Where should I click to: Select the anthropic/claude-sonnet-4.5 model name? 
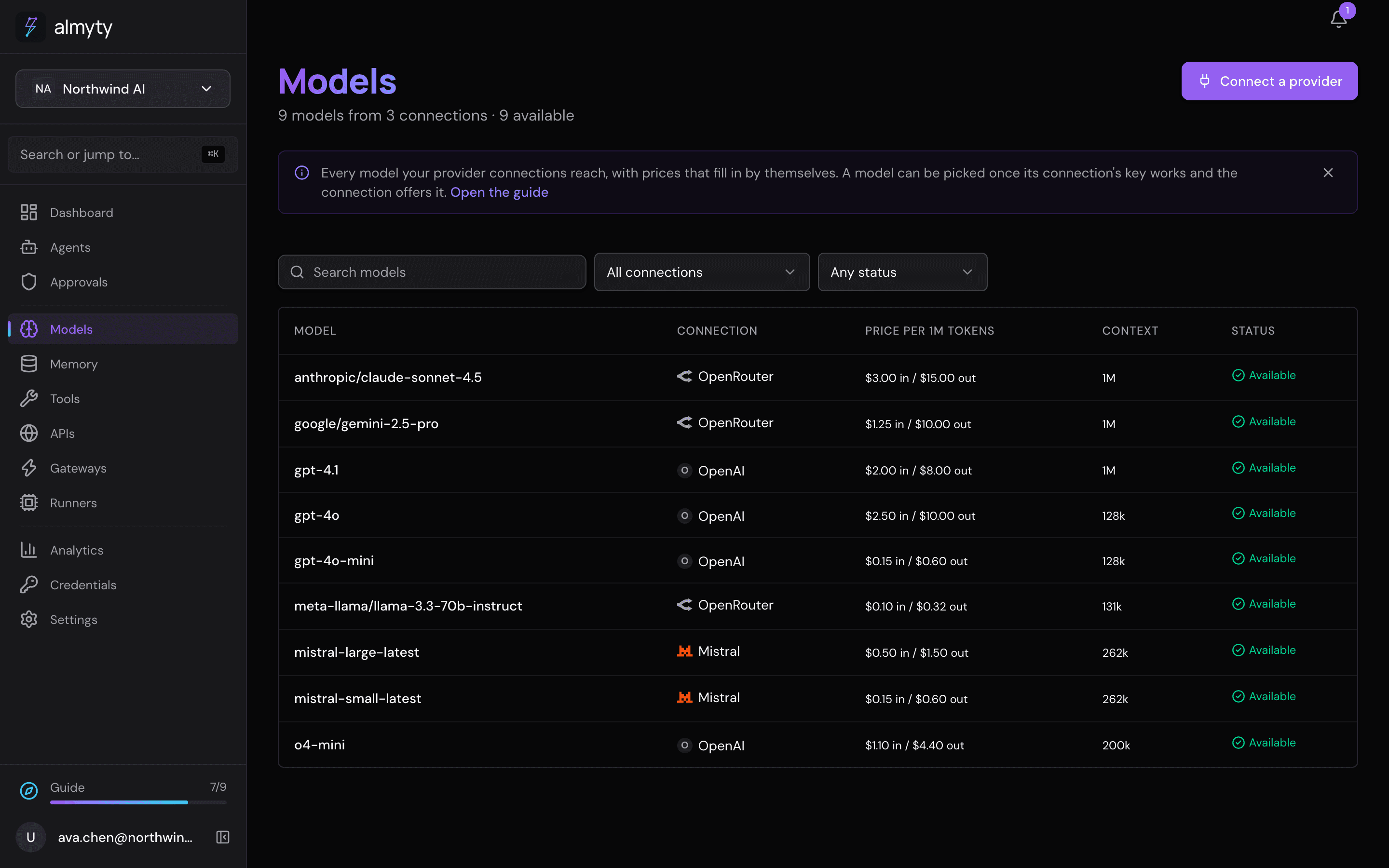[388, 377]
